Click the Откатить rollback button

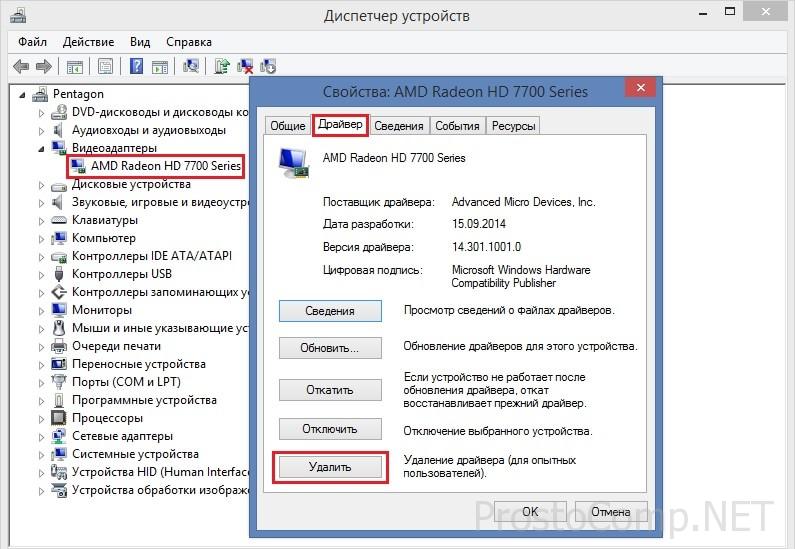point(330,390)
